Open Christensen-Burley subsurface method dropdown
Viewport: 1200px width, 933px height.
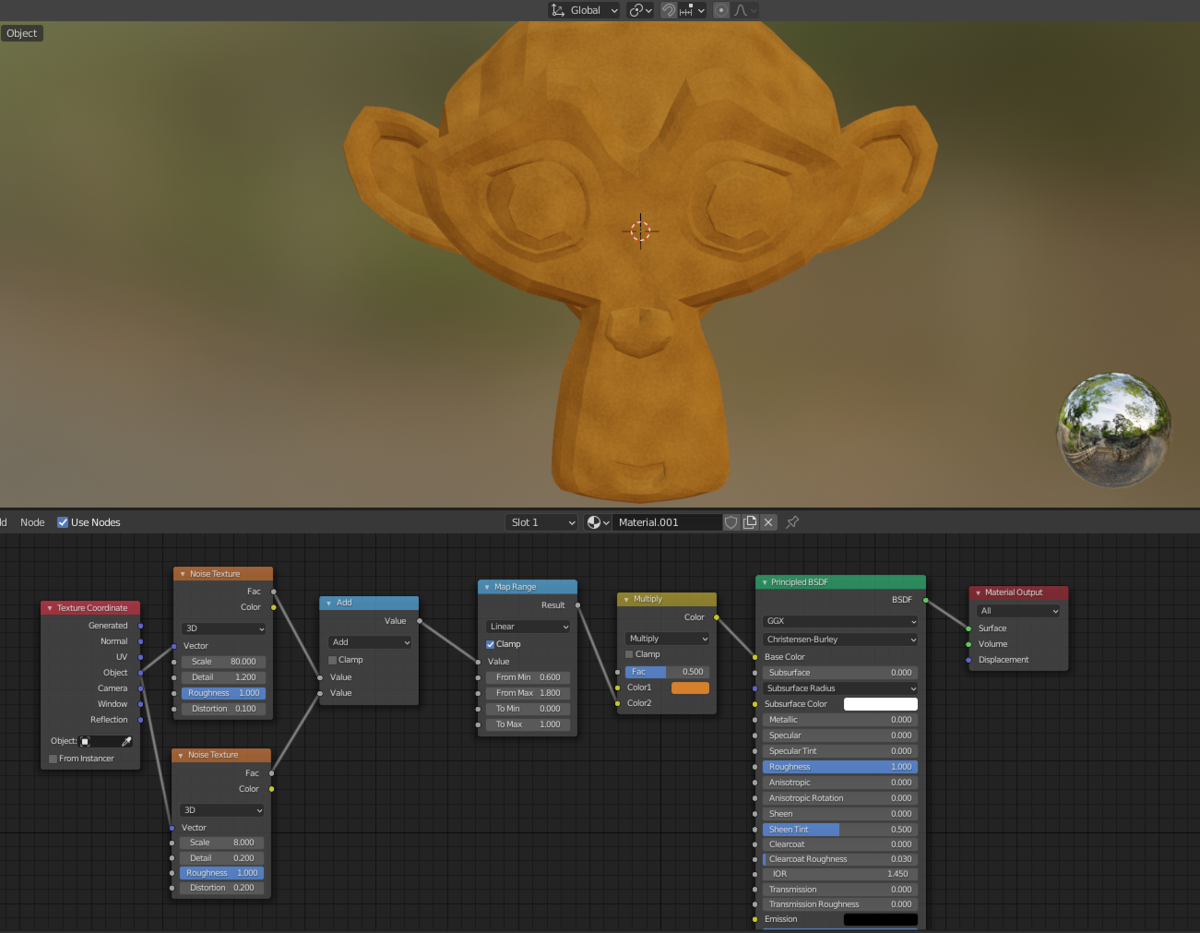tap(840, 639)
